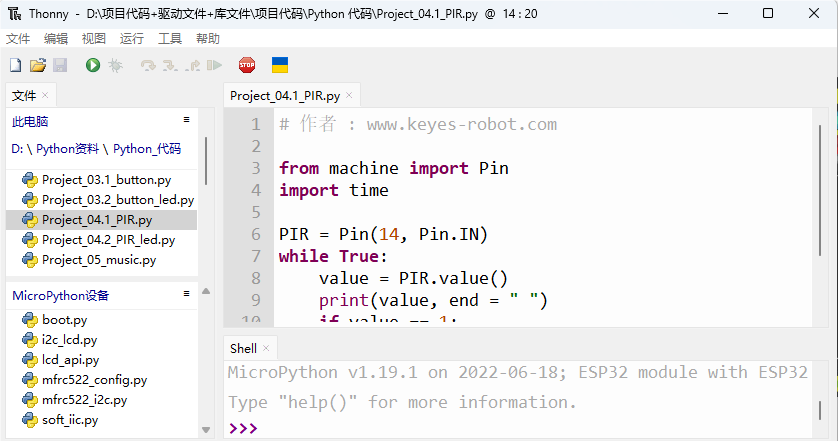Click the Python_代码 path link
Image resolution: width=838 pixels, height=441 pixels.
pyautogui.click(x=147, y=149)
